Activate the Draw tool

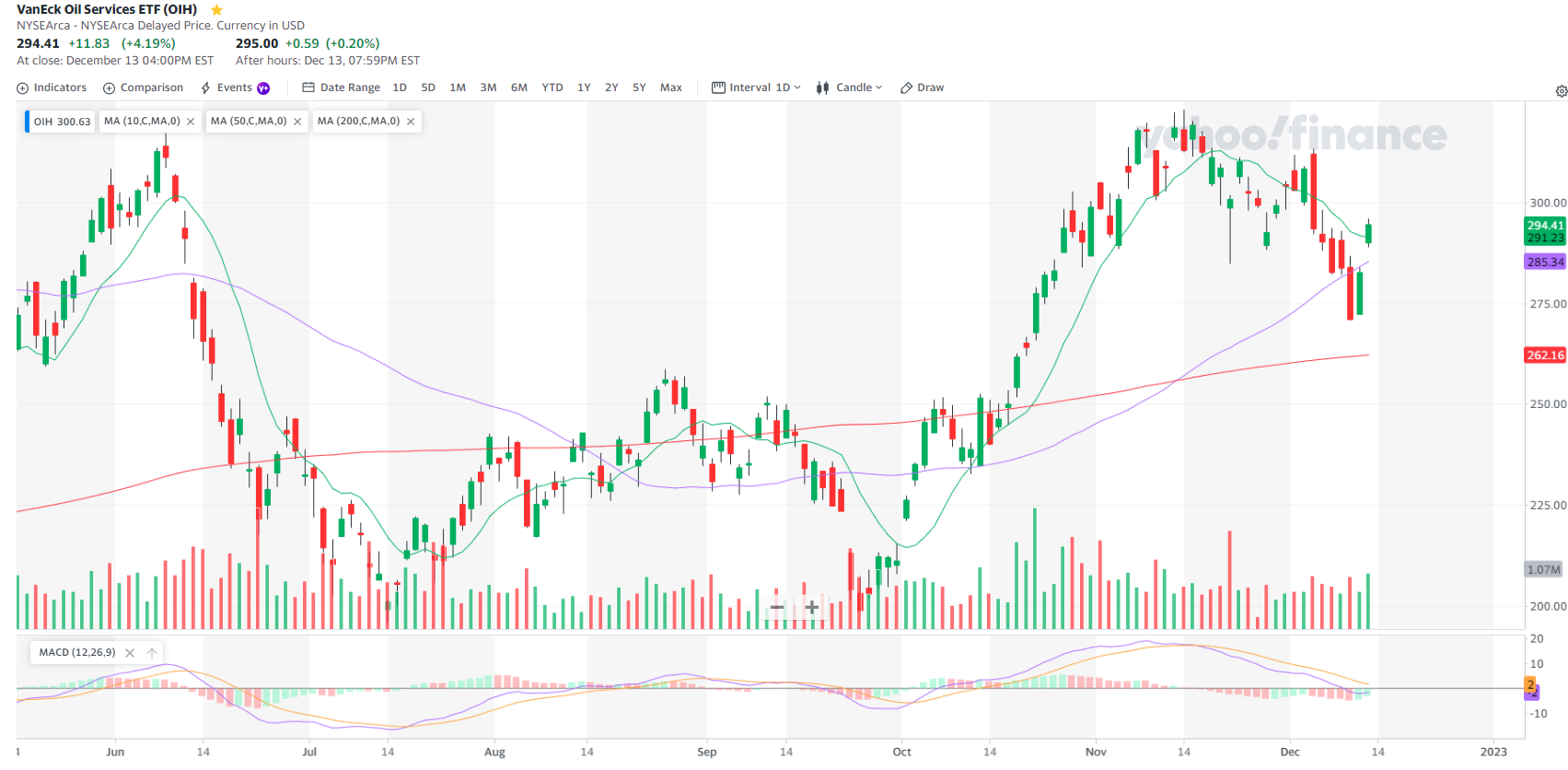[922, 87]
